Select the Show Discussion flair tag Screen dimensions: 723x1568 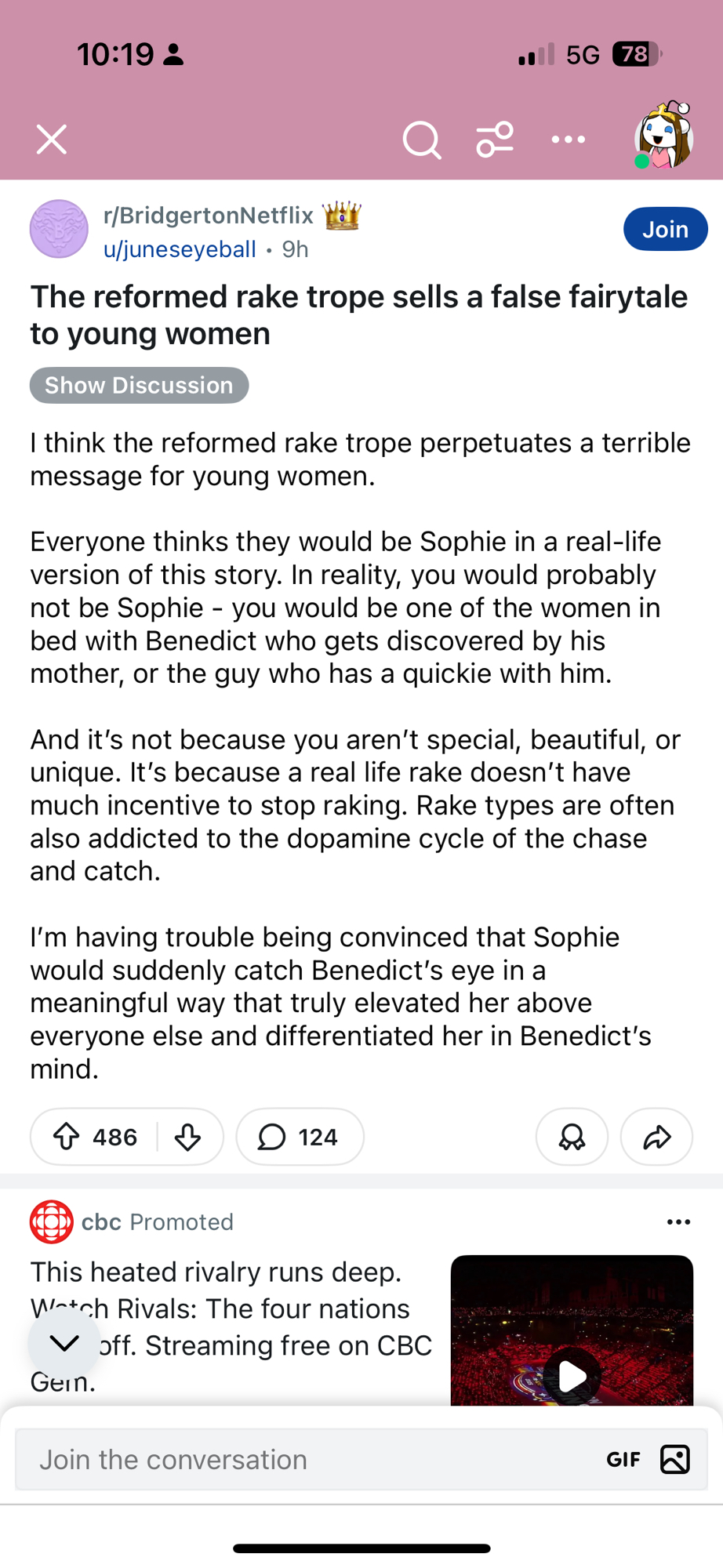139,386
